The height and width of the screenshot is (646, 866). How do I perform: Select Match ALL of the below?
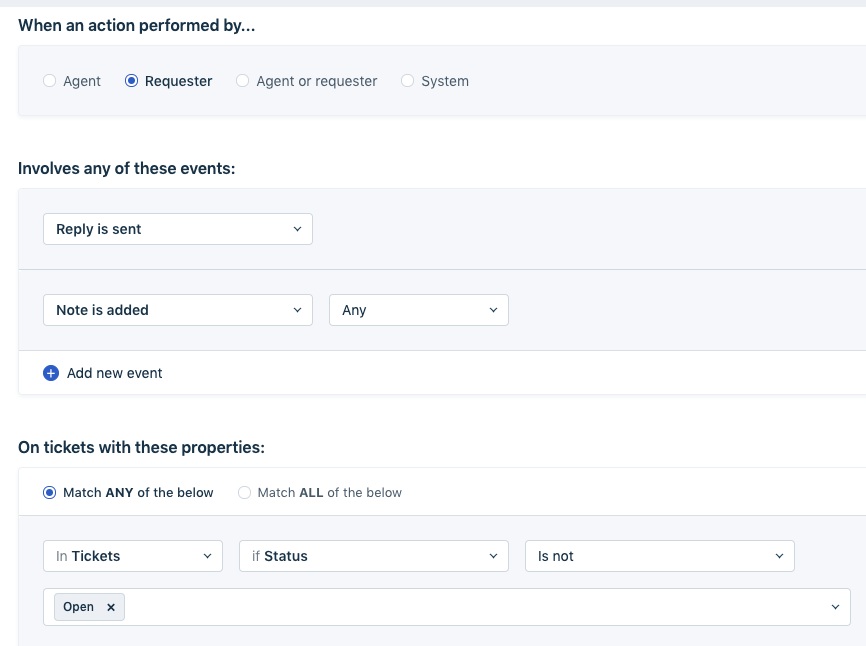click(244, 492)
